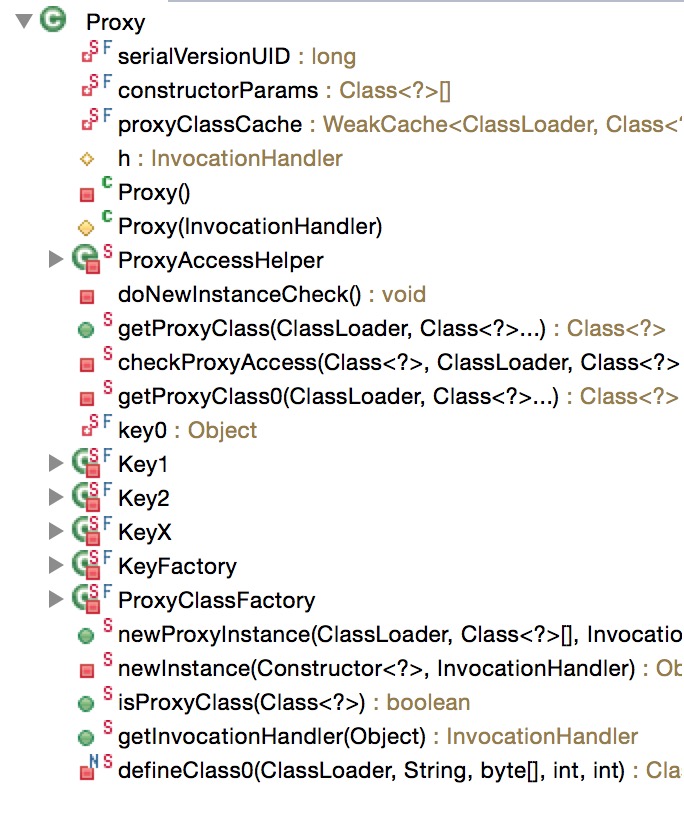Select the Proxy(InvocationHandler) constructor
The height and width of the screenshot is (818, 684).
[250, 226]
